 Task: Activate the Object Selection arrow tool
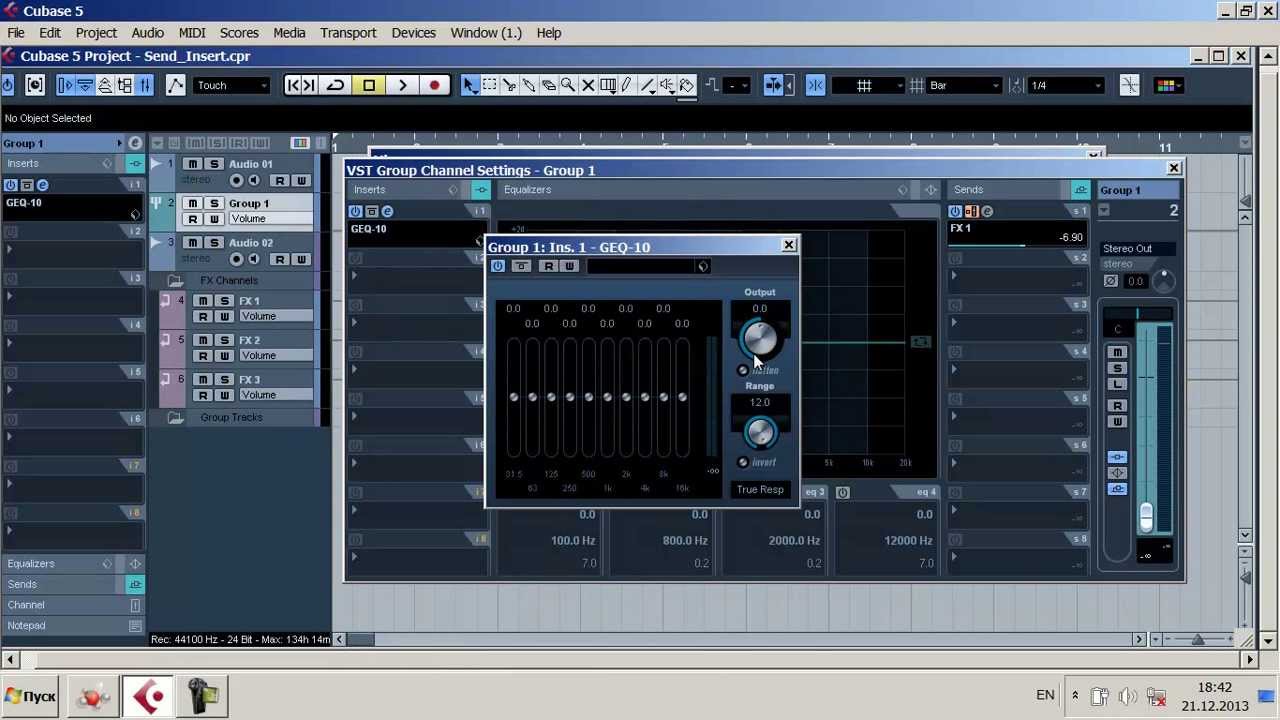[469, 86]
